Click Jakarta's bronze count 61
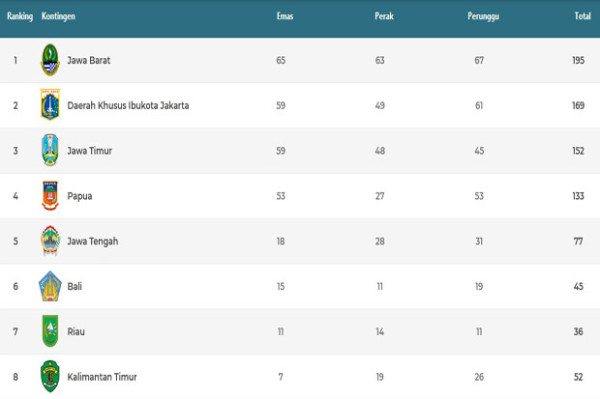The height and width of the screenshot is (399, 600). 479,106
